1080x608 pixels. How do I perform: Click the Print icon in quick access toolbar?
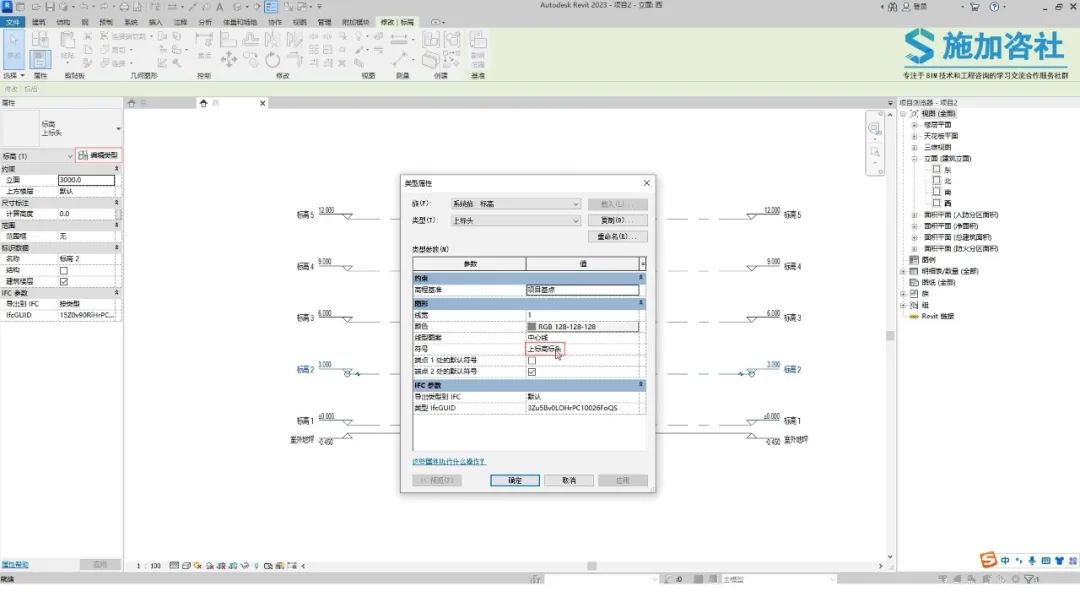pyautogui.click(x=124, y=6)
